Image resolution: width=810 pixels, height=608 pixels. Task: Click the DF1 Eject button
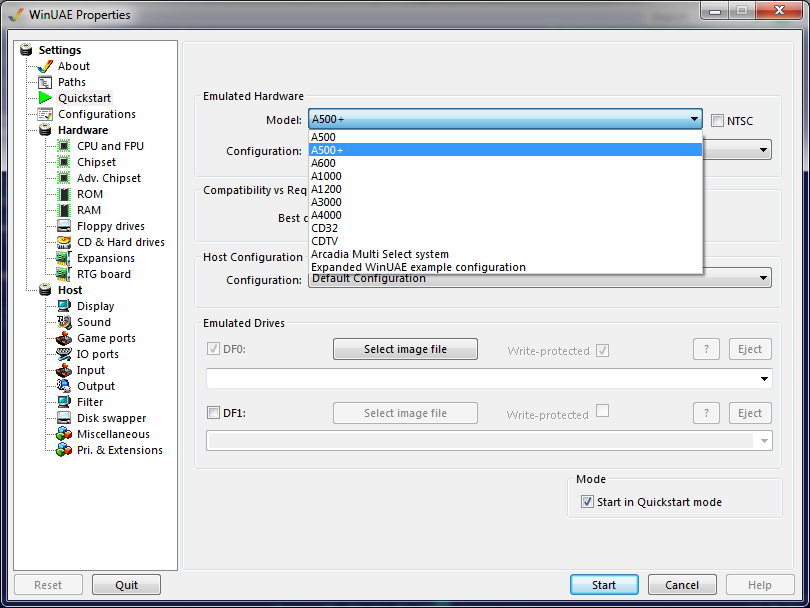pos(750,413)
